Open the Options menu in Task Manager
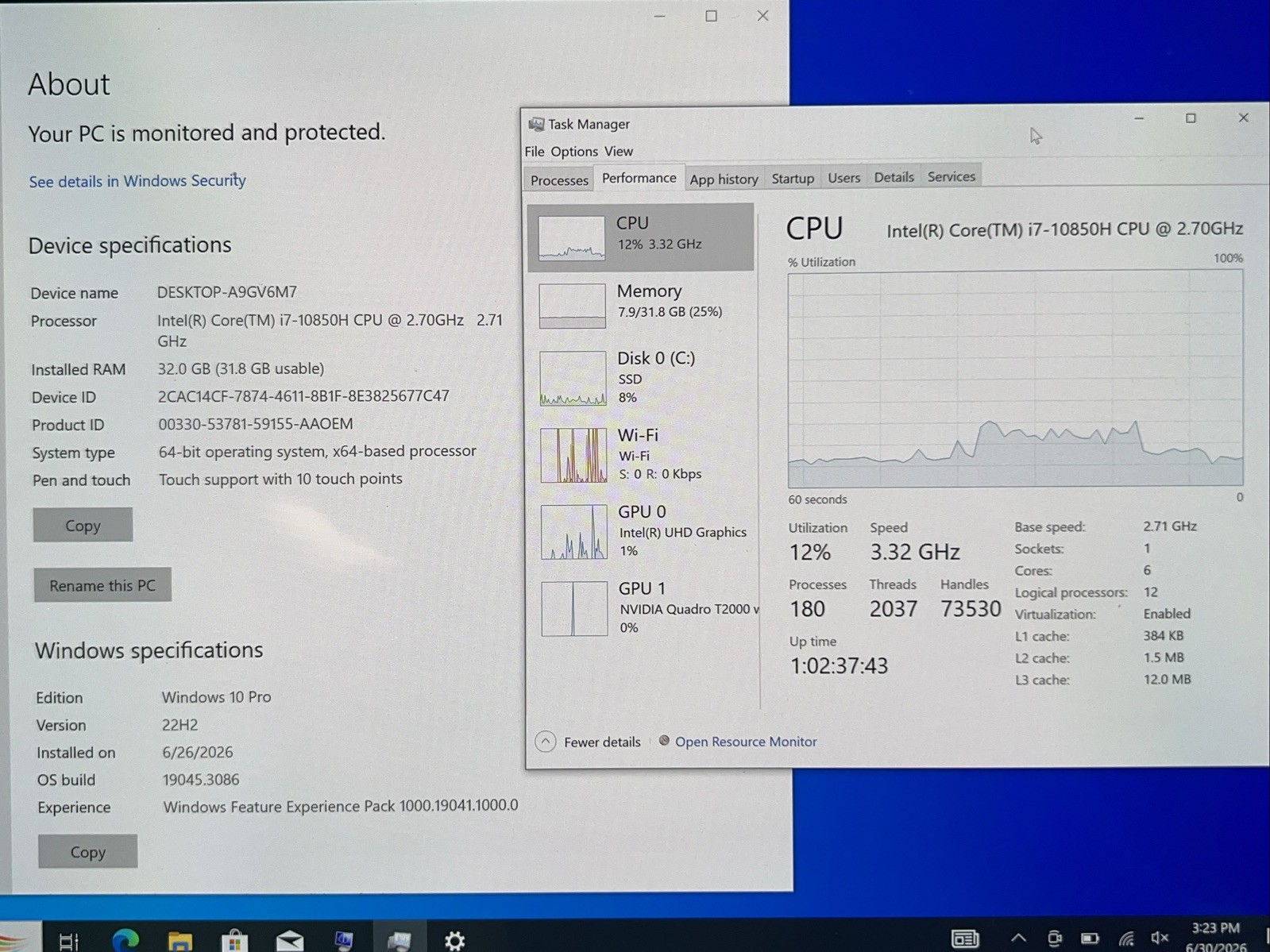 573,151
